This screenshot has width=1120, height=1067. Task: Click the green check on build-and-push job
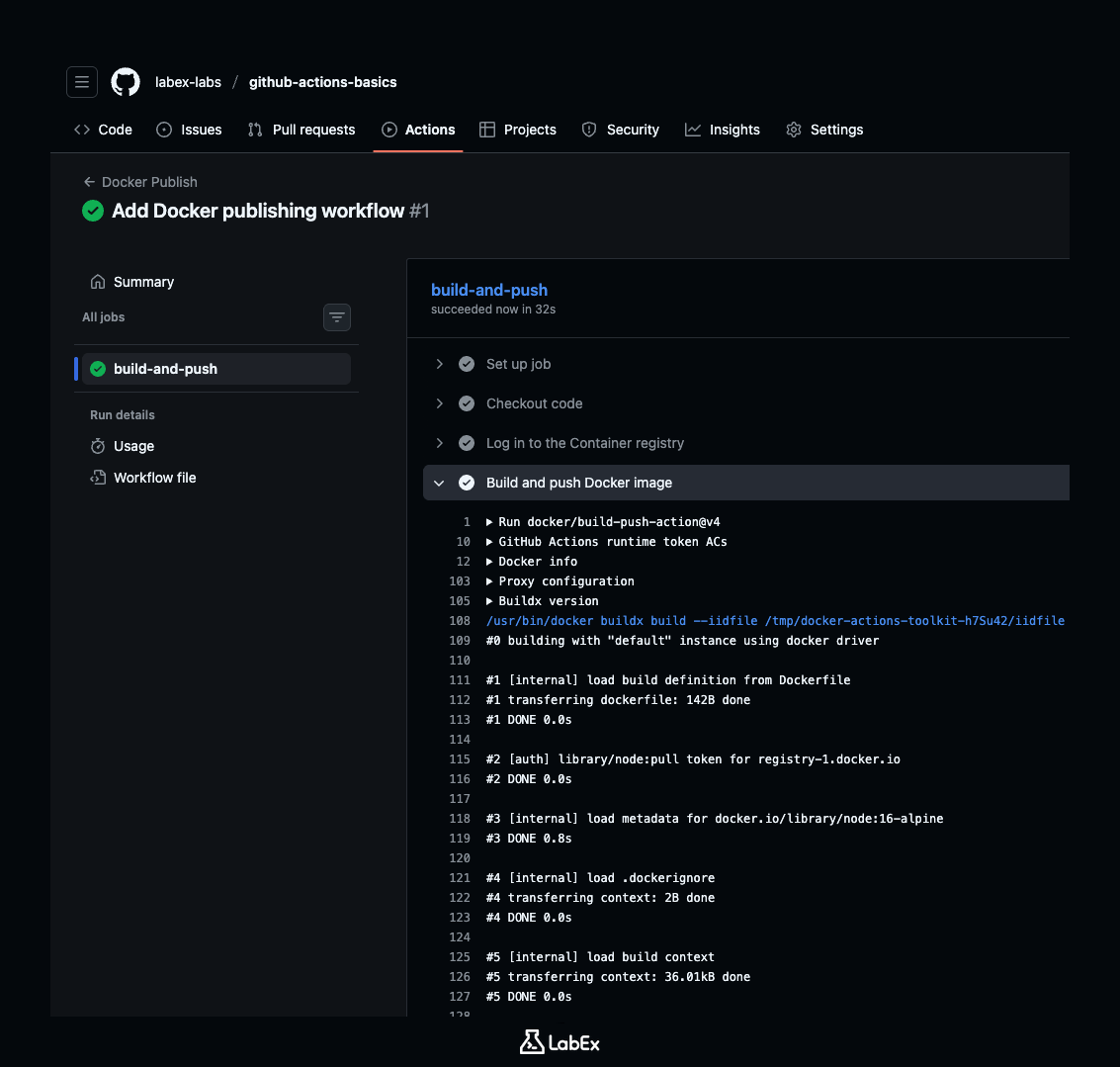(x=98, y=369)
